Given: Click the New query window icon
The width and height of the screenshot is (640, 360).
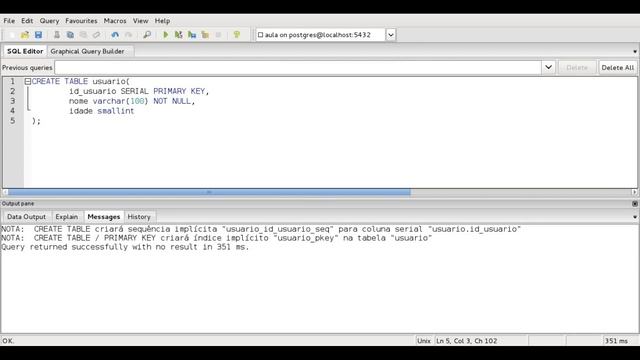Looking at the screenshot, I should click(11, 35).
